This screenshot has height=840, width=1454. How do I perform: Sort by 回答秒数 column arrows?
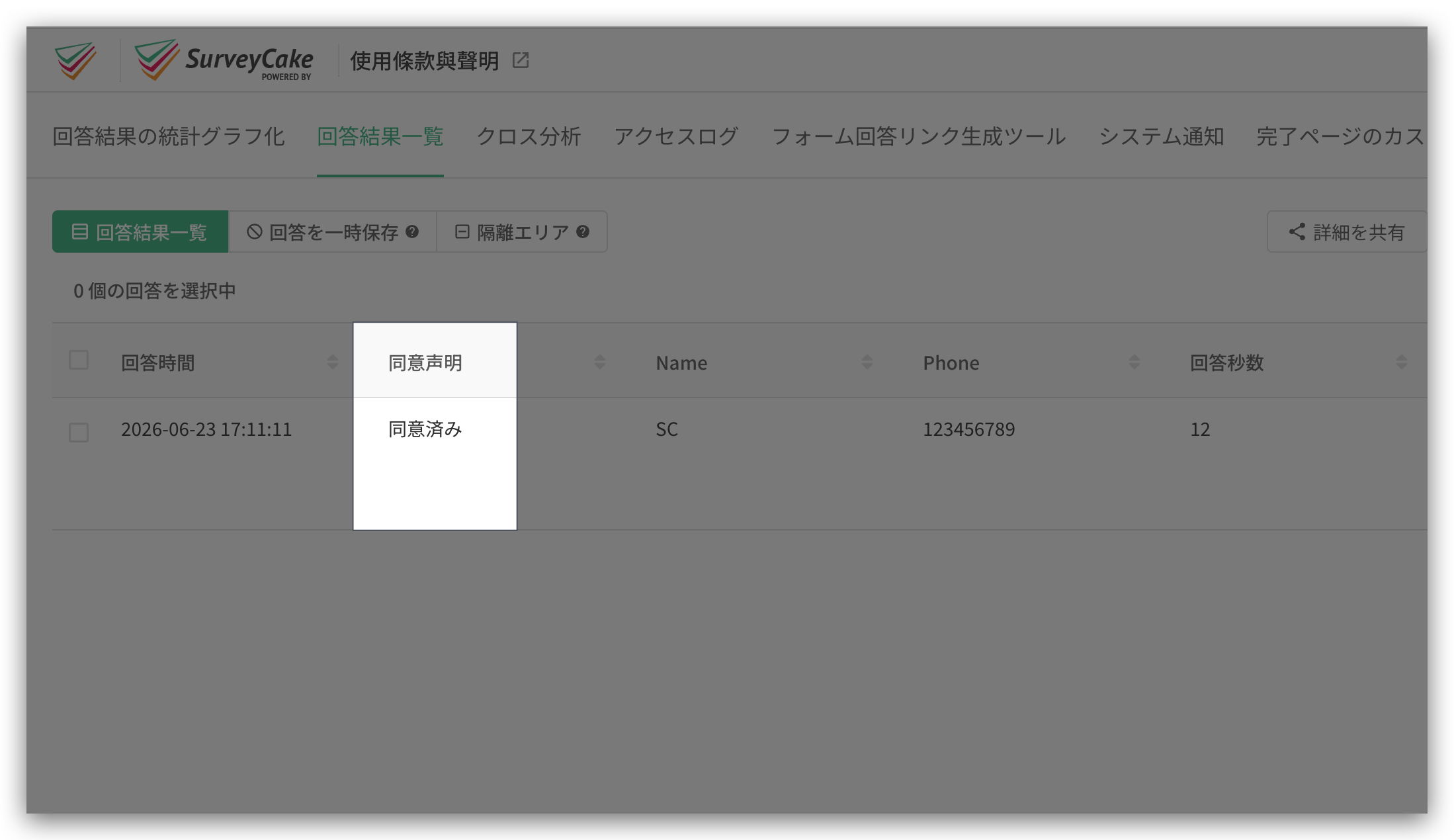pyautogui.click(x=1401, y=362)
